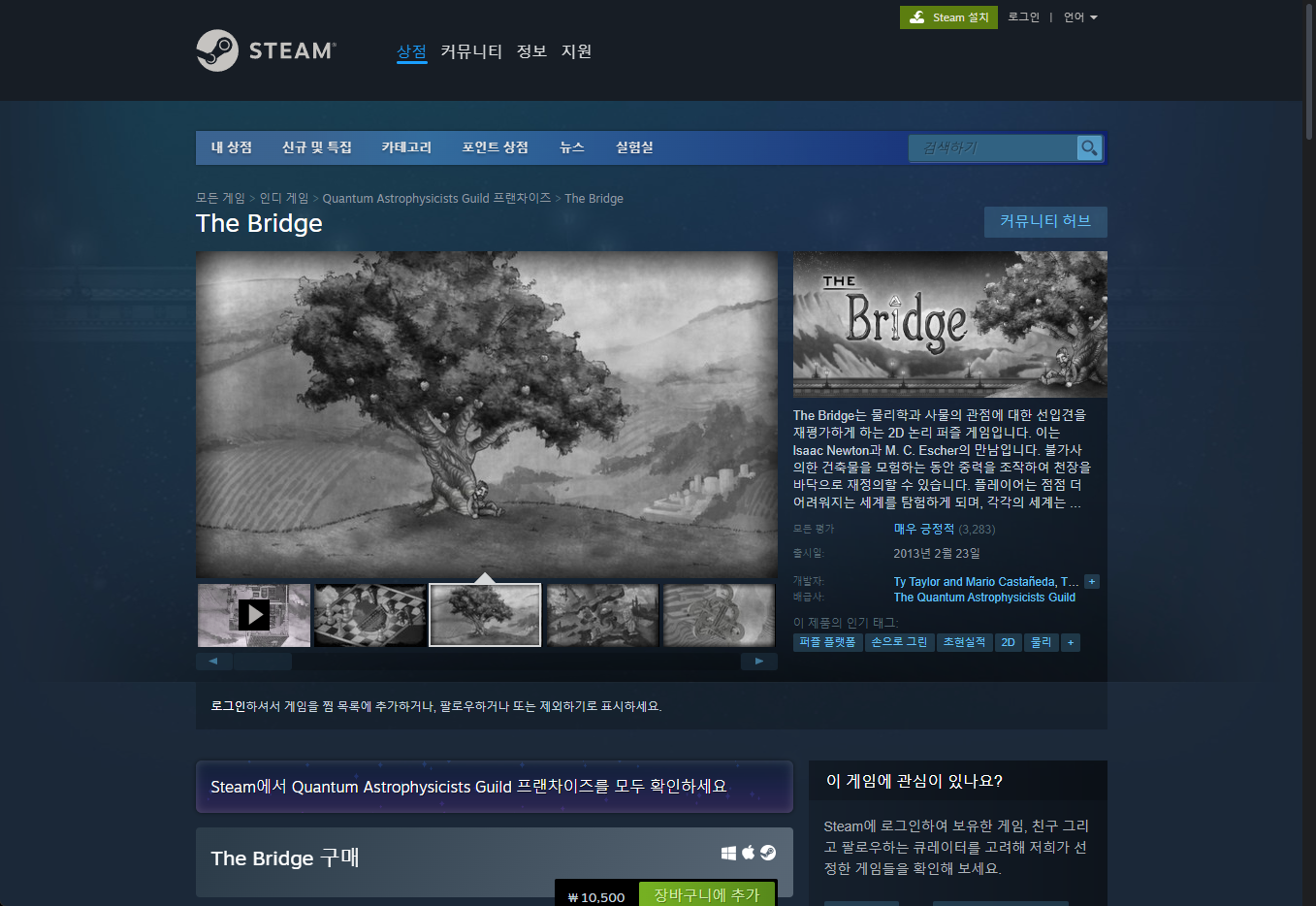
Task: Select the fifth screenshot thumbnail
Action: [x=719, y=615]
